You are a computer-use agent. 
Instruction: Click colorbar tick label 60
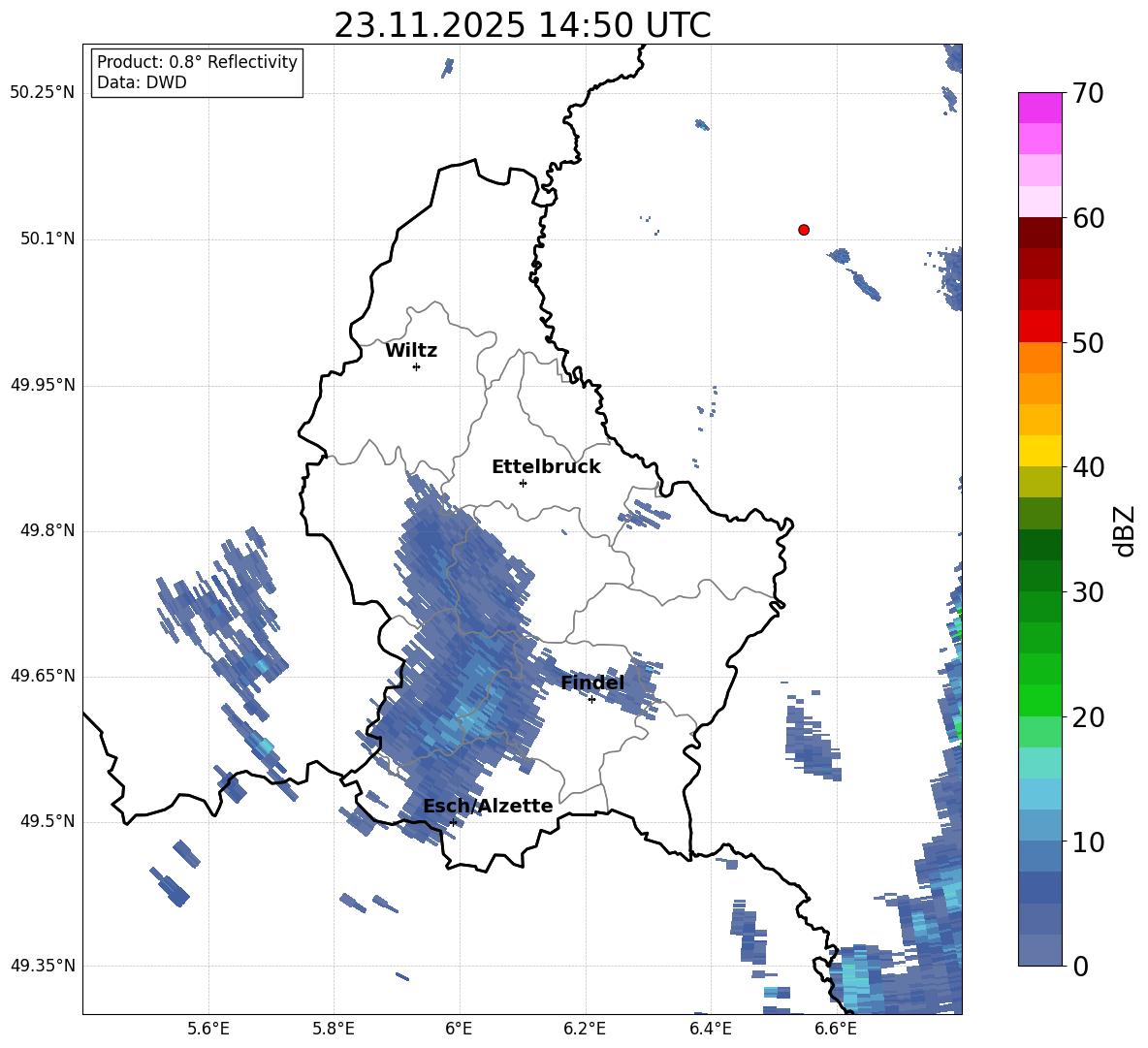click(1088, 218)
